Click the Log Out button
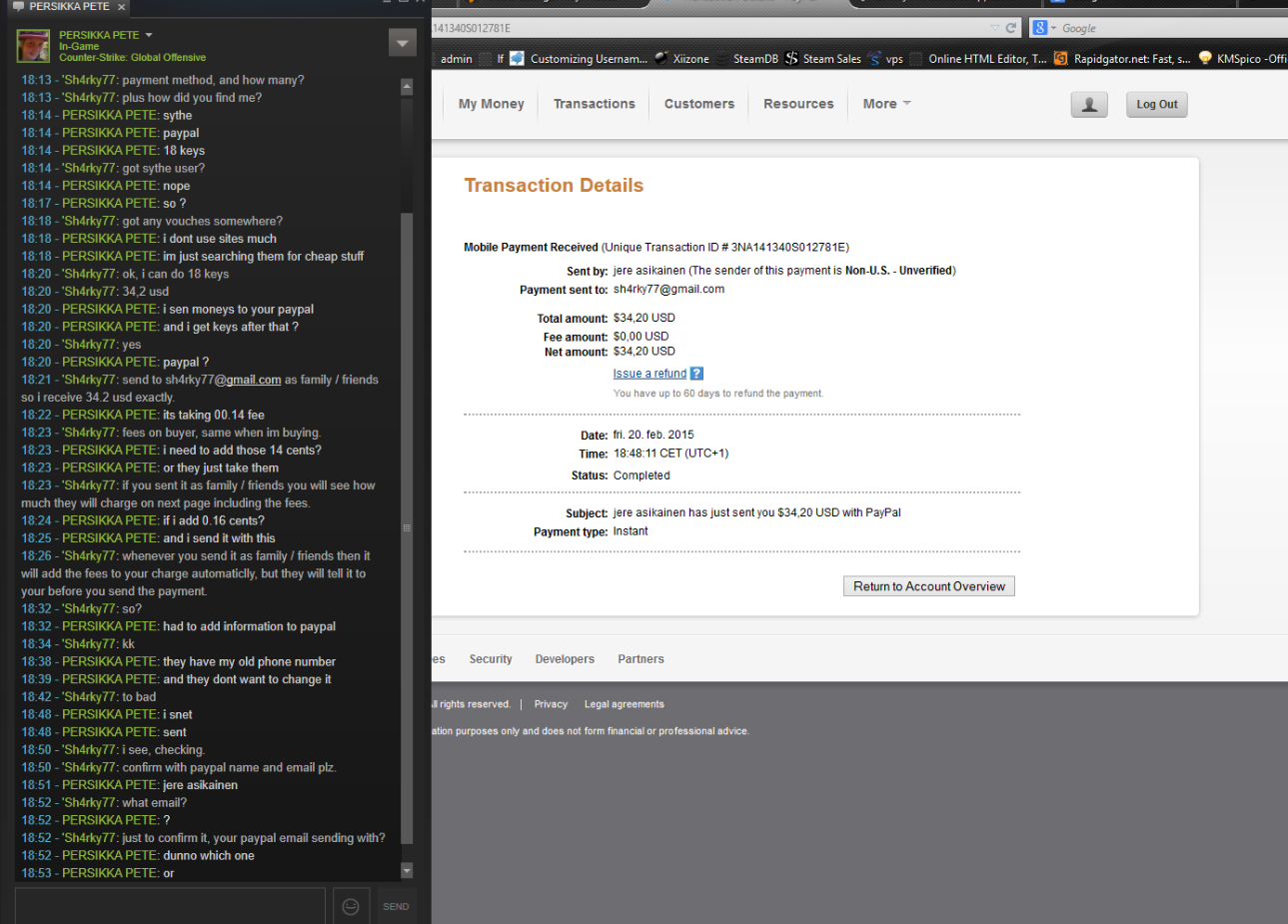The width and height of the screenshot is (1288, 924). click(1157, 104)
